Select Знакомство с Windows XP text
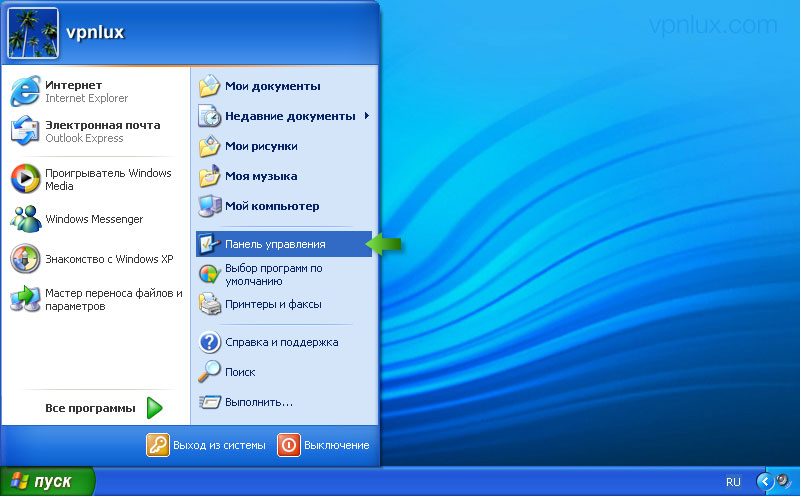 pyautogui.click(x=109, y=259)
